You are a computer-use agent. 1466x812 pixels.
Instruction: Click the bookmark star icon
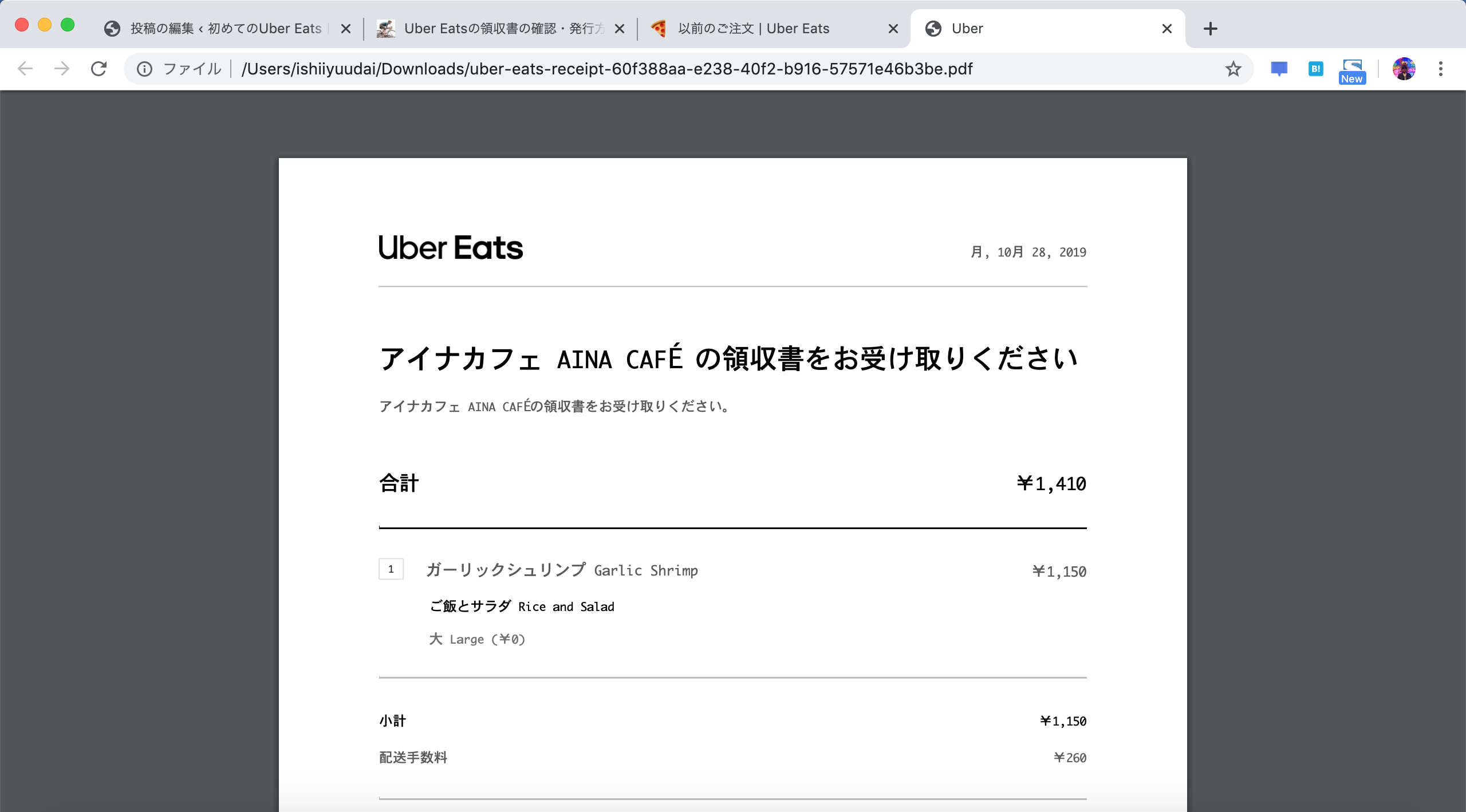1233,68
